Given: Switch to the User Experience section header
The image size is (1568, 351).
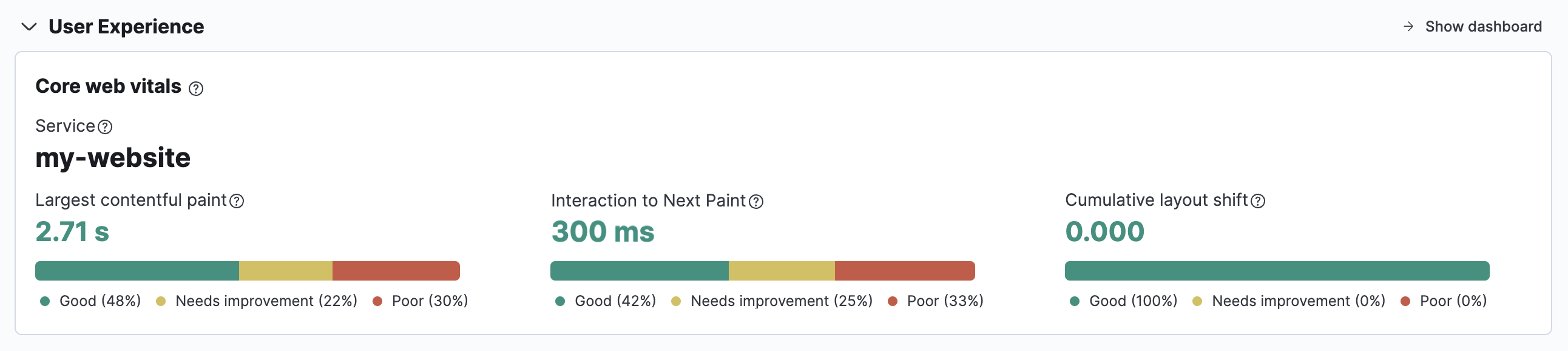Looking at the screenshot, I should point(127,26).
